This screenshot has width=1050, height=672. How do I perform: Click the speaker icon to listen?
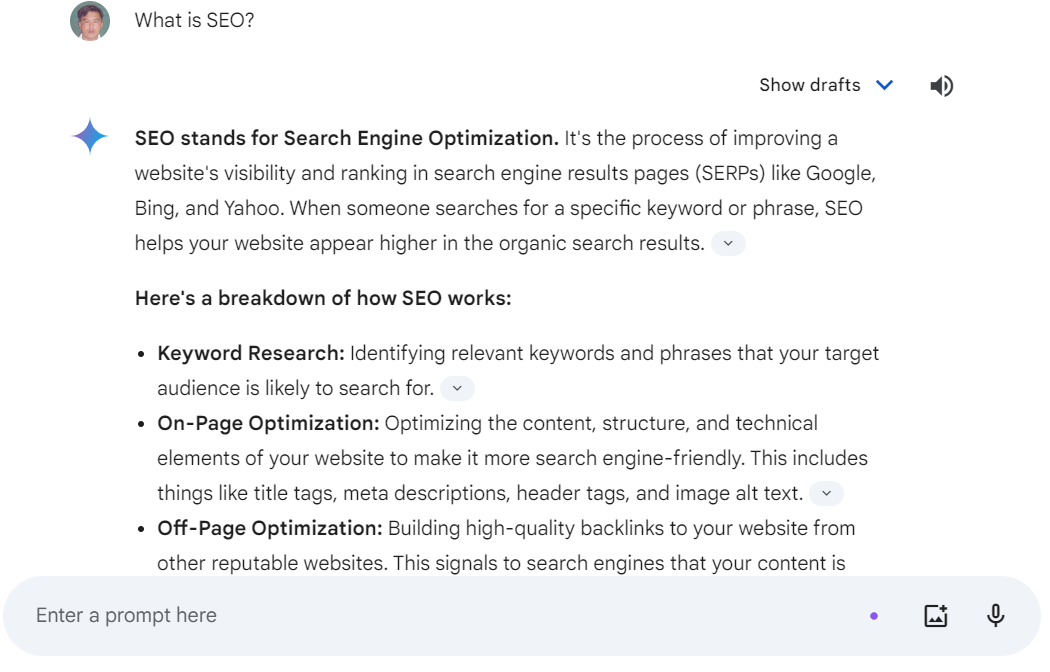(x=941, y=86)
